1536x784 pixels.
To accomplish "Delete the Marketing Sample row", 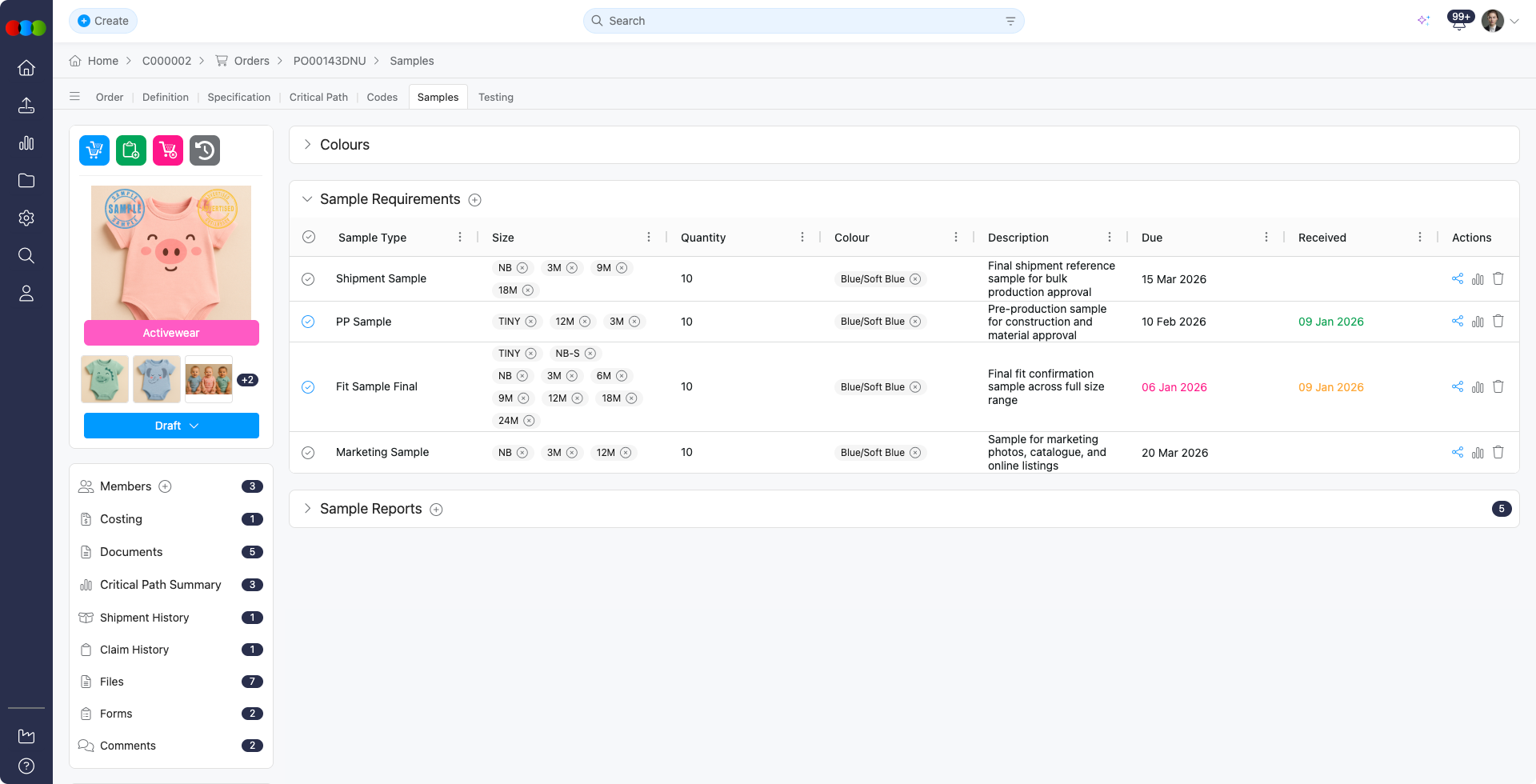I will [1498, 452].
